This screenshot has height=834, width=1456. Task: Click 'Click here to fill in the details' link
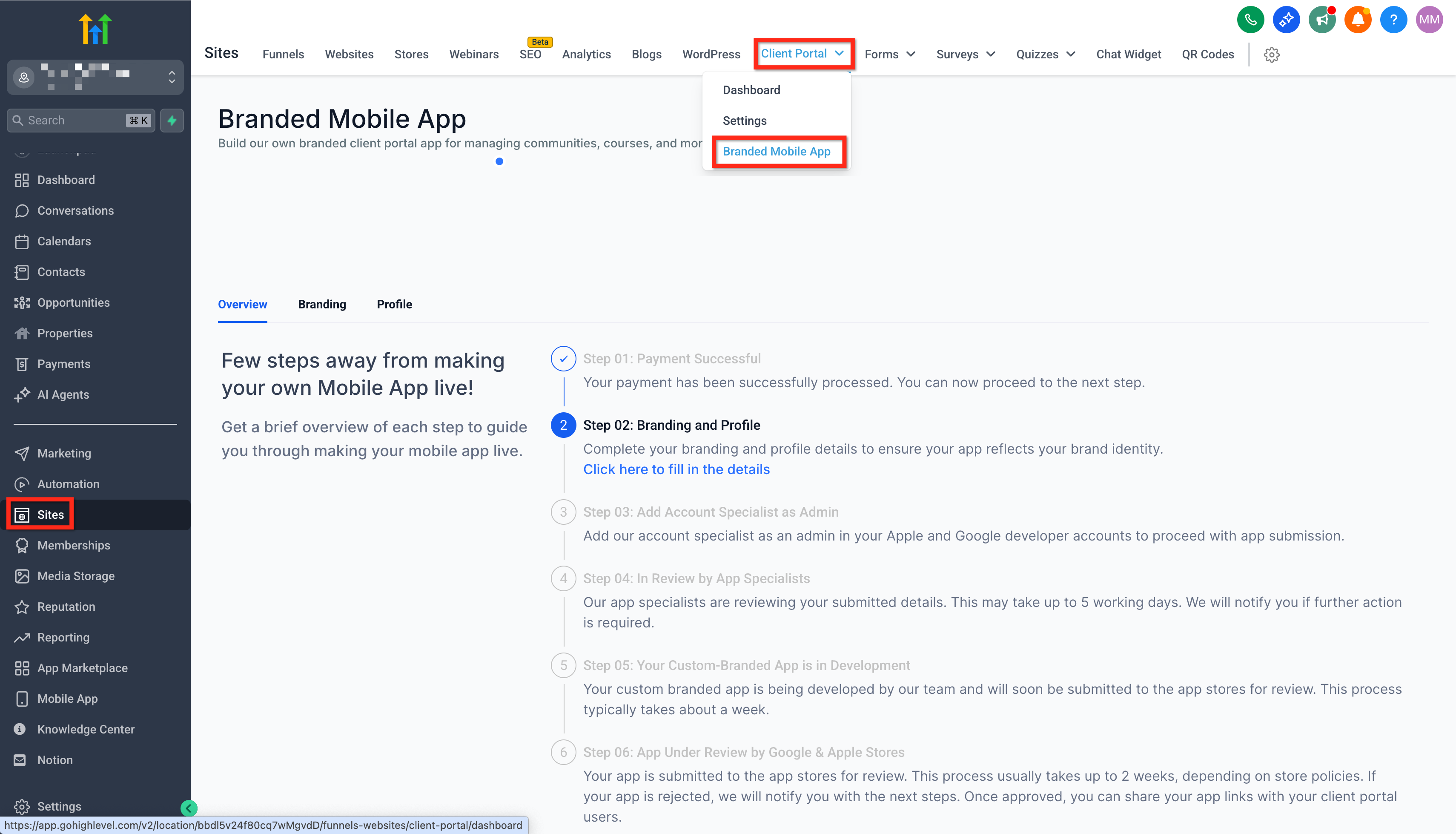(x=676, y=469)
